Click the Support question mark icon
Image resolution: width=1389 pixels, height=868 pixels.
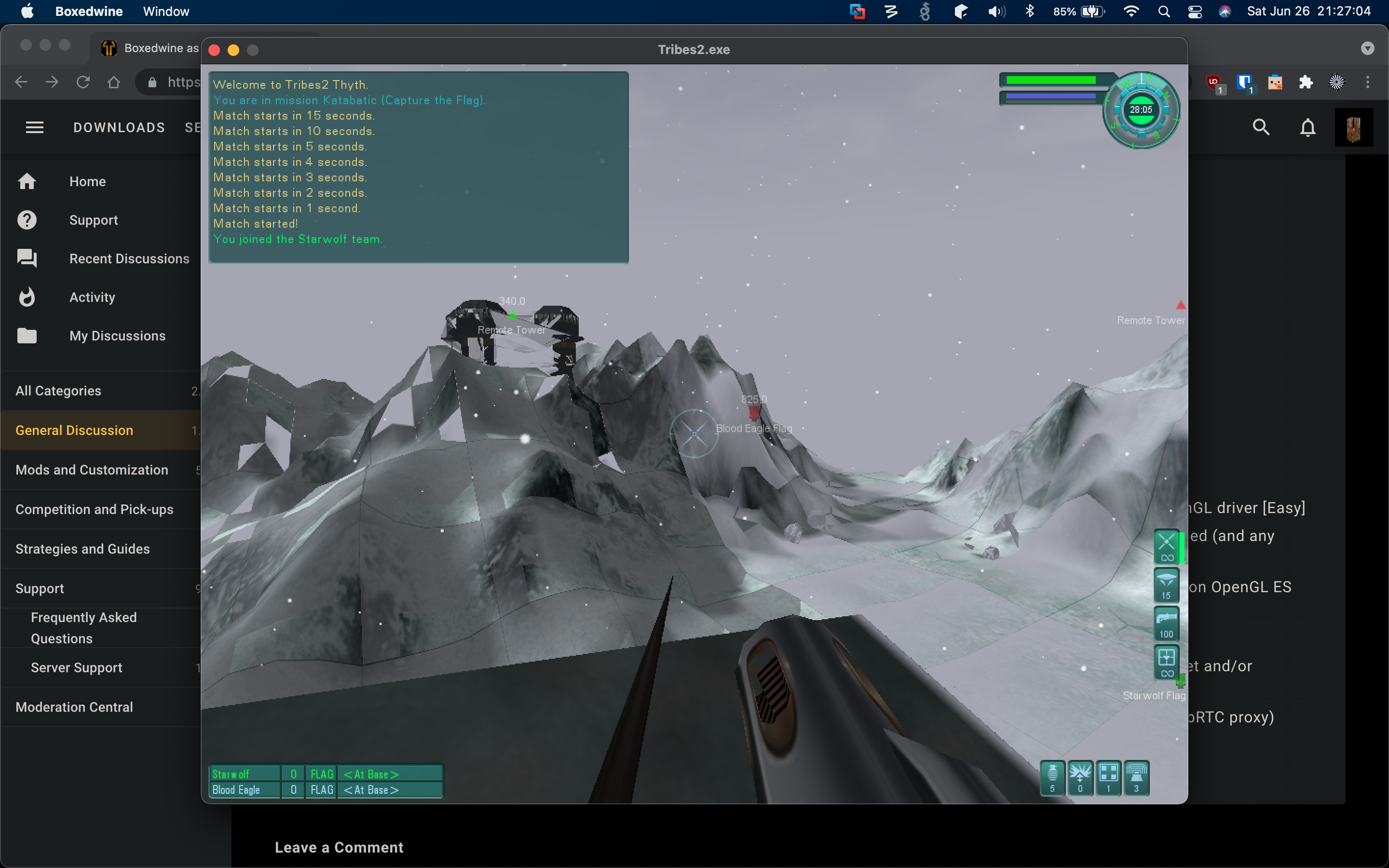coord(27,220)
